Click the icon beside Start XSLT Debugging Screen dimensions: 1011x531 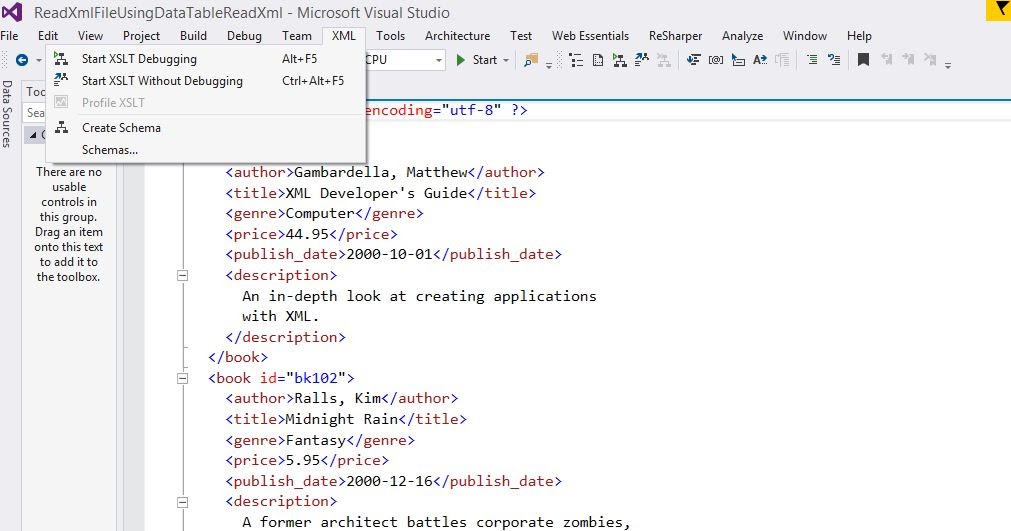[61, 59]
